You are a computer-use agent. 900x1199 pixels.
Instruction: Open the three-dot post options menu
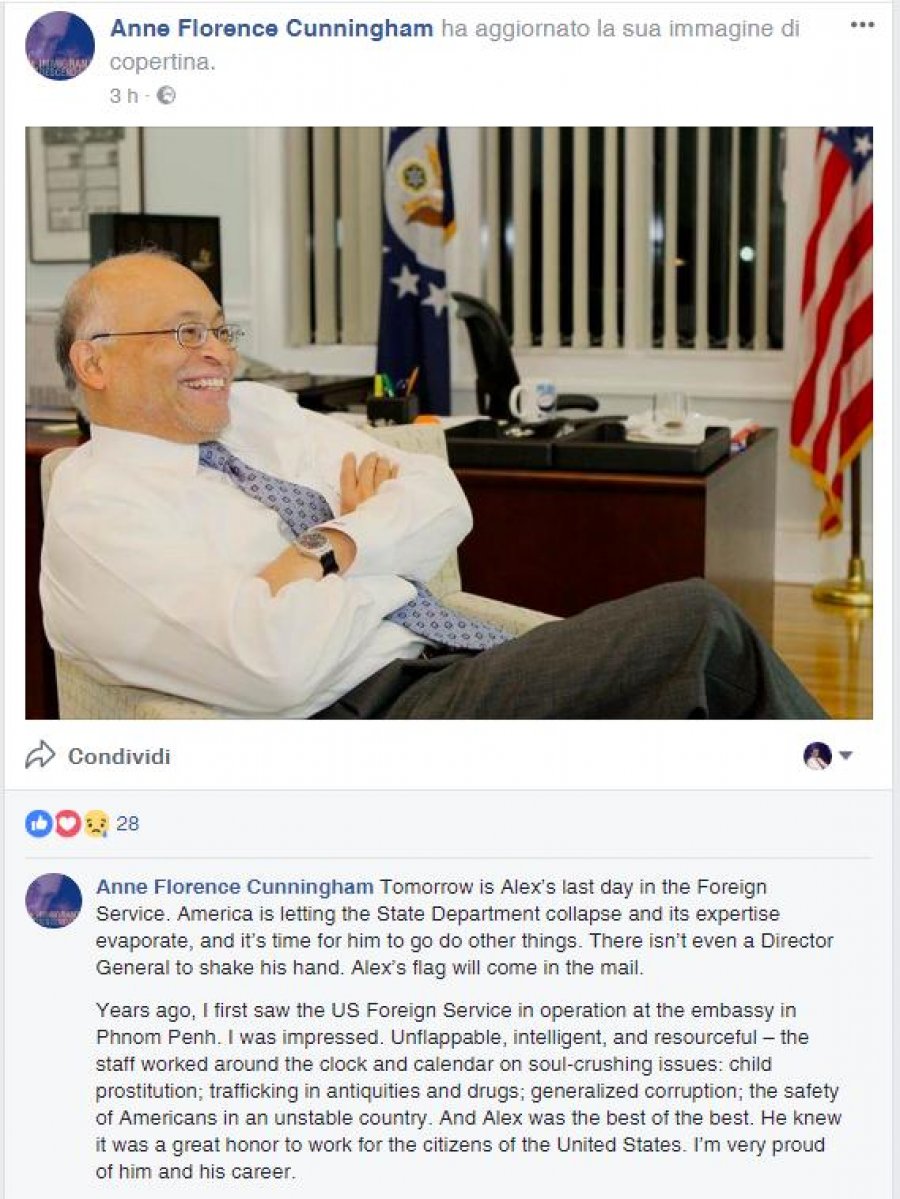pyautogui.click(x=862, y=25)
